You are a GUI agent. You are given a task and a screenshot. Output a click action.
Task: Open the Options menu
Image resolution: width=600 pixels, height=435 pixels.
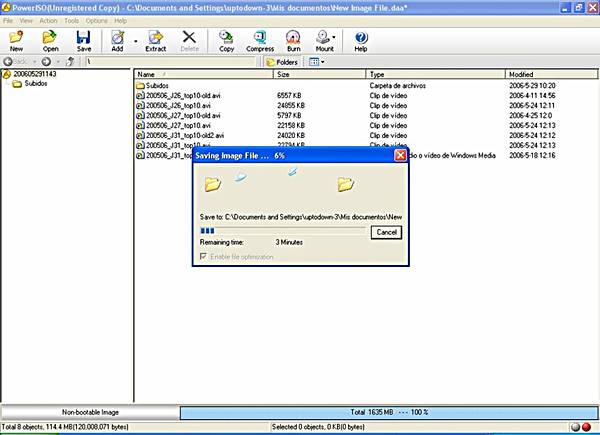[x=96, y=21]
